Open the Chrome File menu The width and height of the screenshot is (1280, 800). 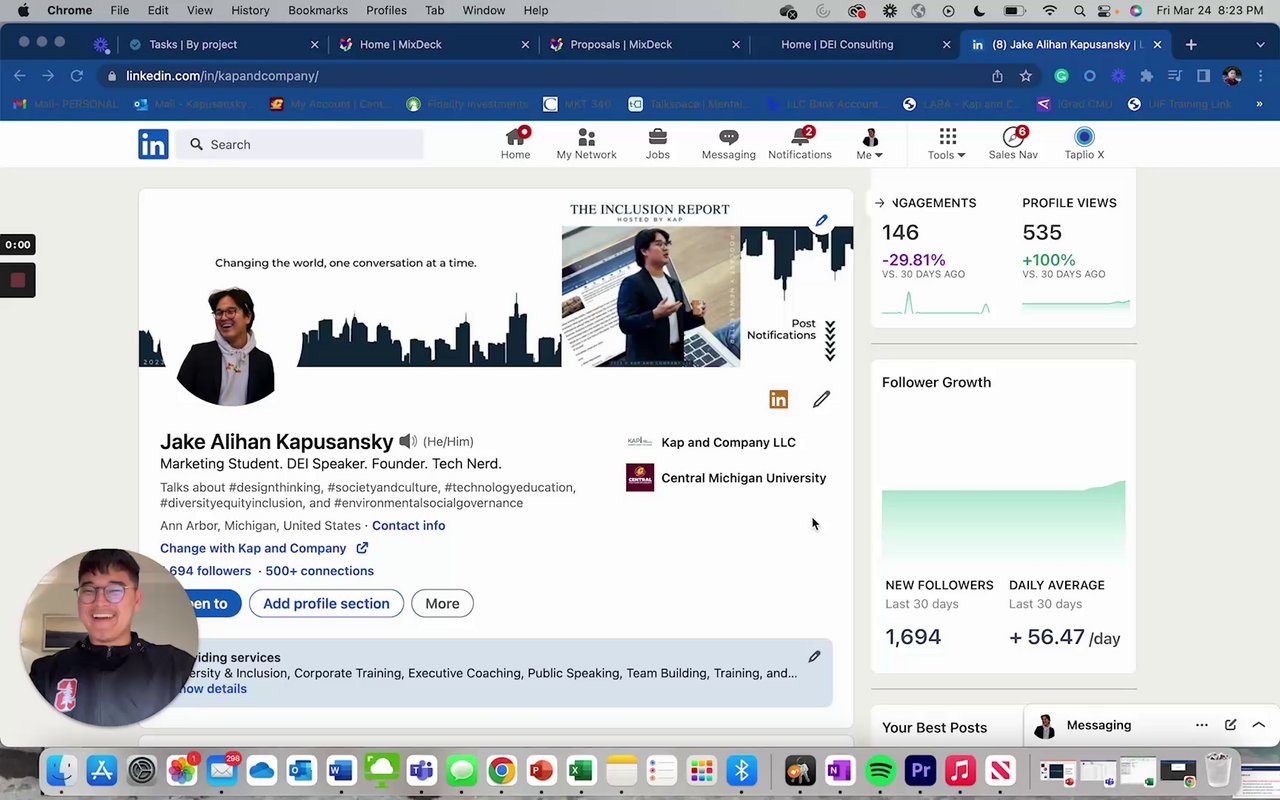click(x=119, y=11)
